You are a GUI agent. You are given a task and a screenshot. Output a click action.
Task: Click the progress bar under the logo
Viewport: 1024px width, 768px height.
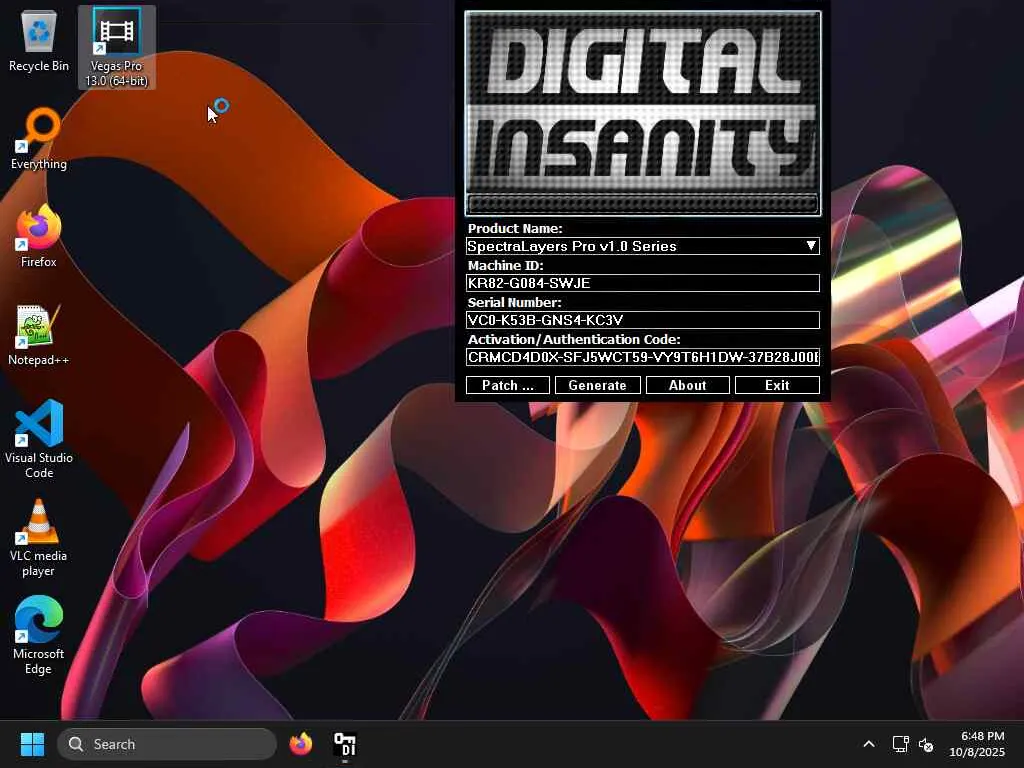point(643,204)
